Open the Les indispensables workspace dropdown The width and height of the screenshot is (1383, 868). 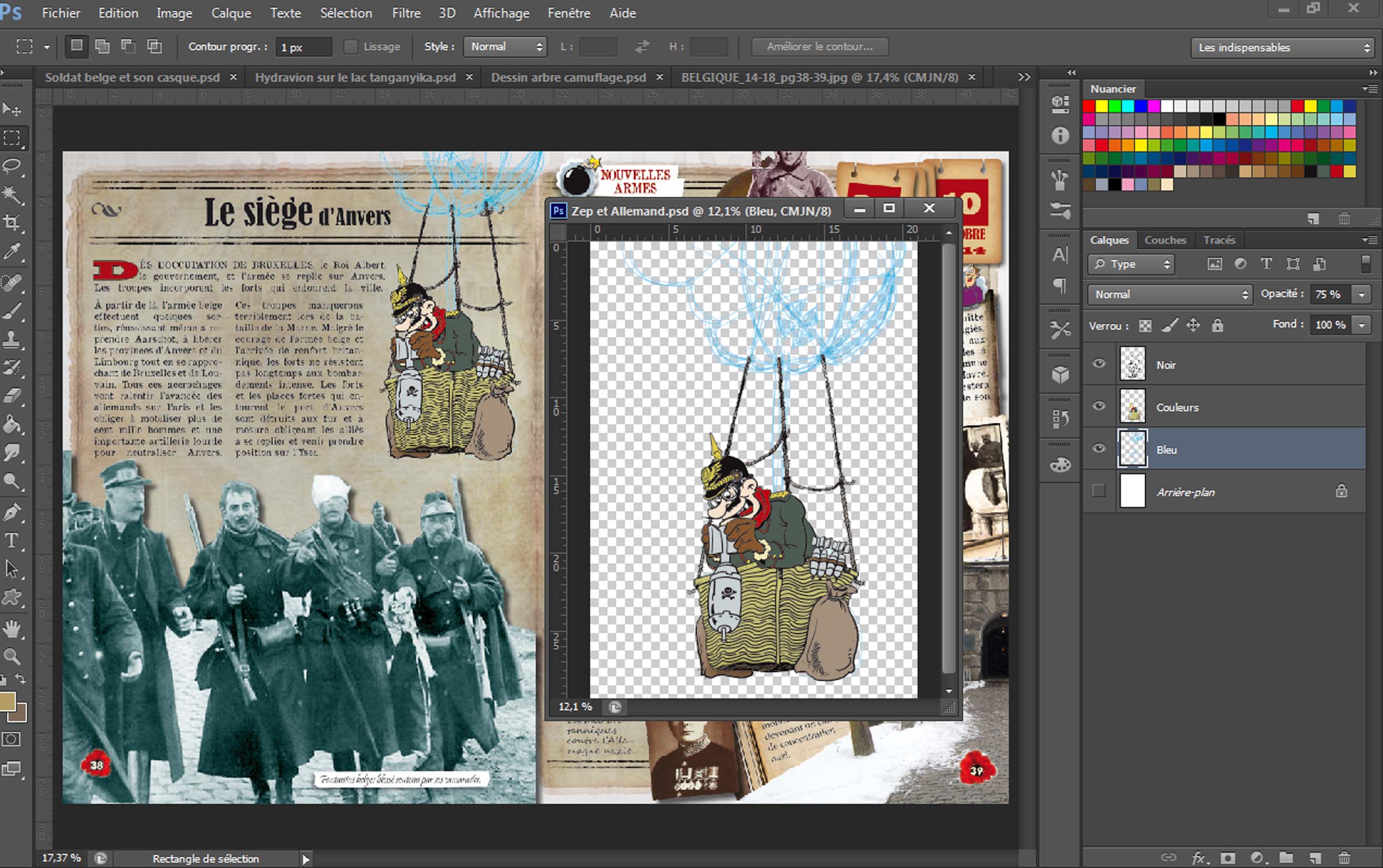pyautogui.click(x=1283, y=48)
